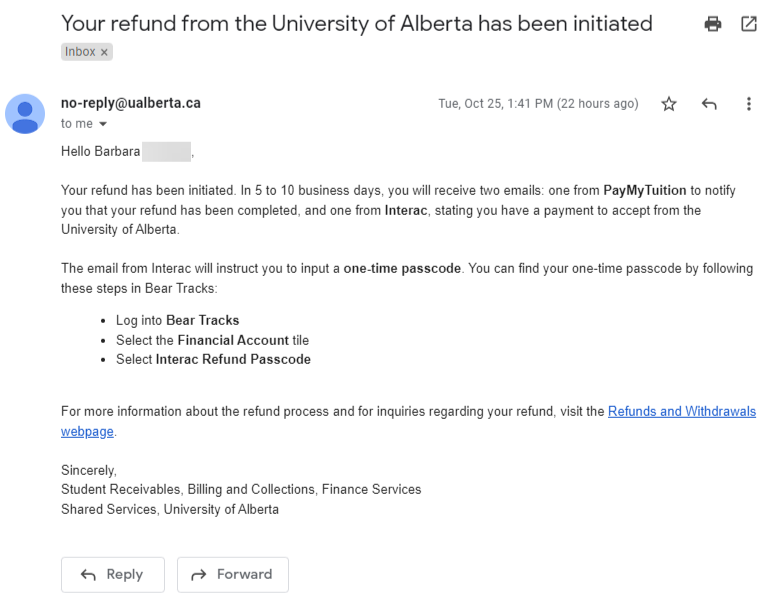The width and height of the screenshot is (770, 600).
Task: Click the email subject heading
Action: tap(356, 23)
